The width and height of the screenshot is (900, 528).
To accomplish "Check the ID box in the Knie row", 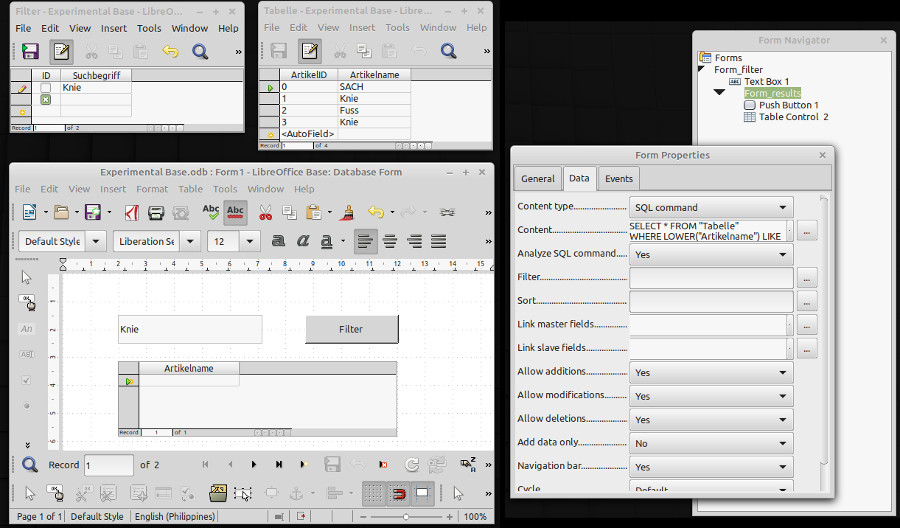I will 45,88.
